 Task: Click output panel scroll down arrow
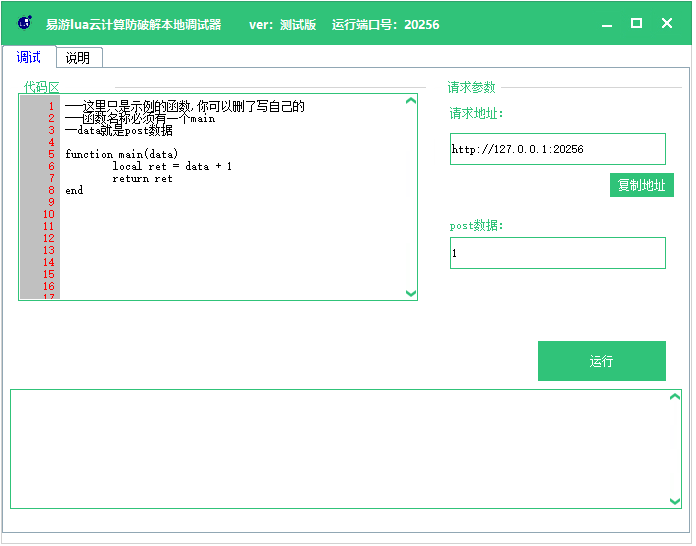677,502
